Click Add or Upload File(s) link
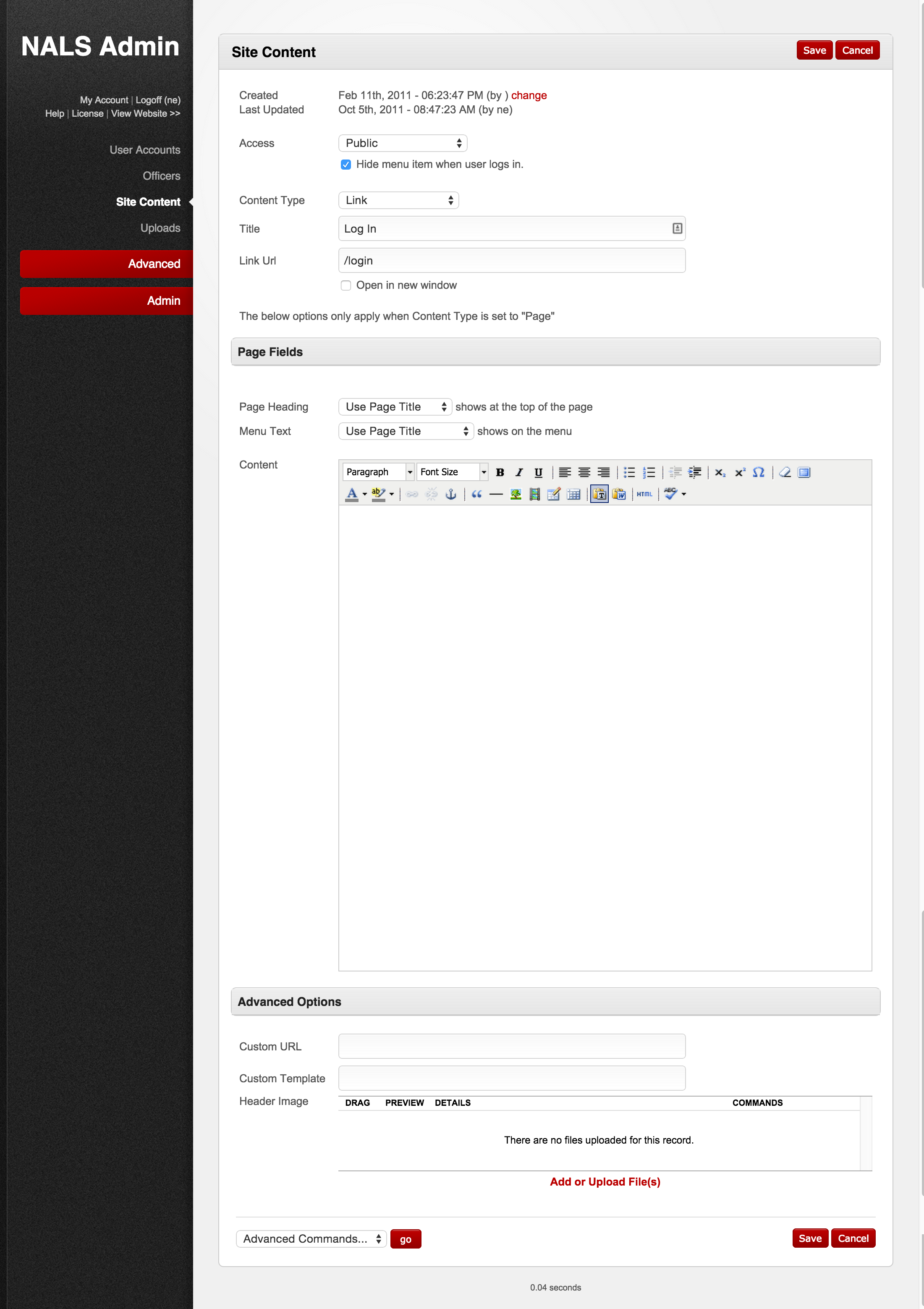 coord(605,1182)
